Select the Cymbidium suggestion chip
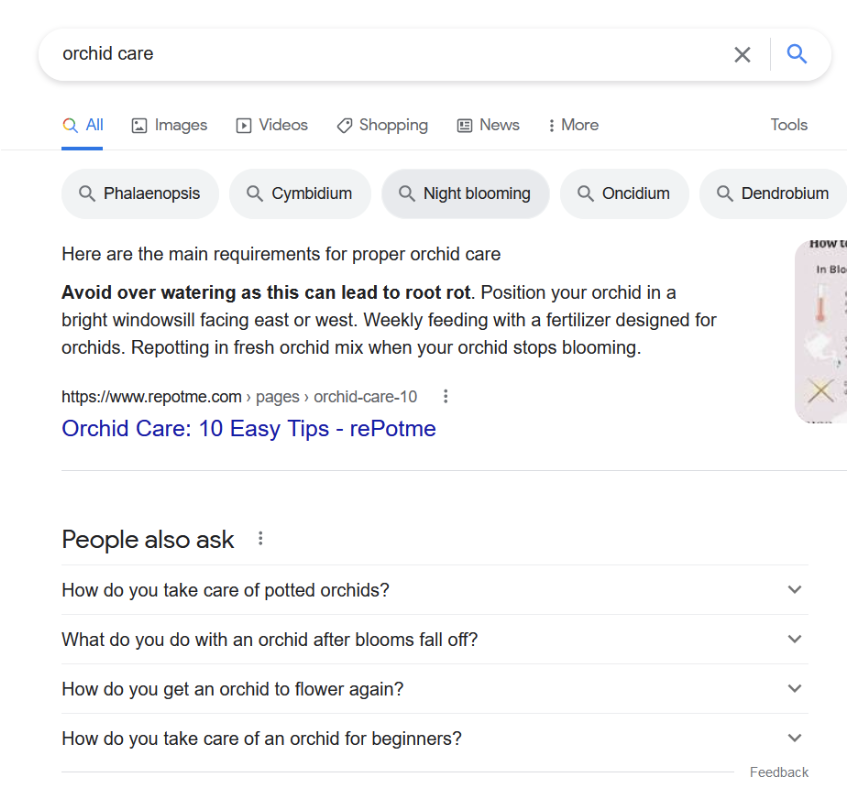This screenshot has height=803, width=867. (x=300, y=194)
